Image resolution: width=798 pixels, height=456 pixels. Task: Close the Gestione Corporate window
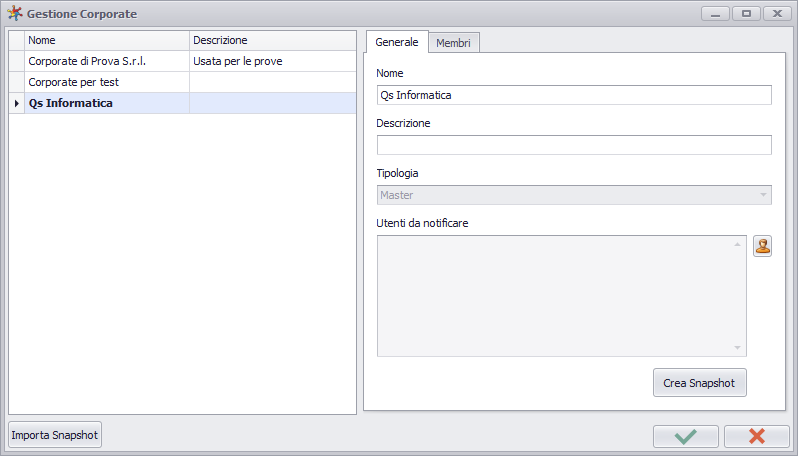777,14
